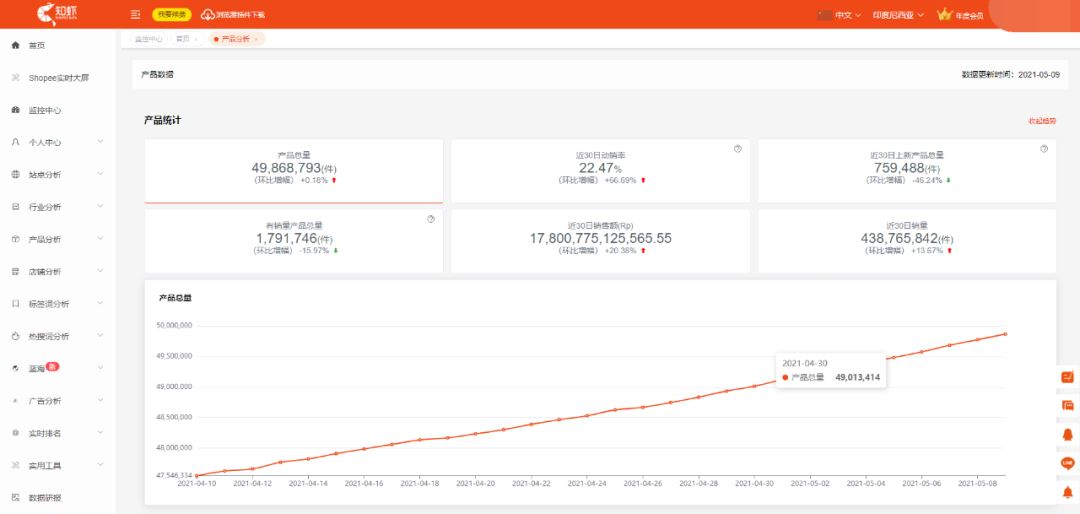The height and width of the screenshot is (514, 1080).
Task: Close the 产品分析 page tab
Action: [x=256, y=39]
